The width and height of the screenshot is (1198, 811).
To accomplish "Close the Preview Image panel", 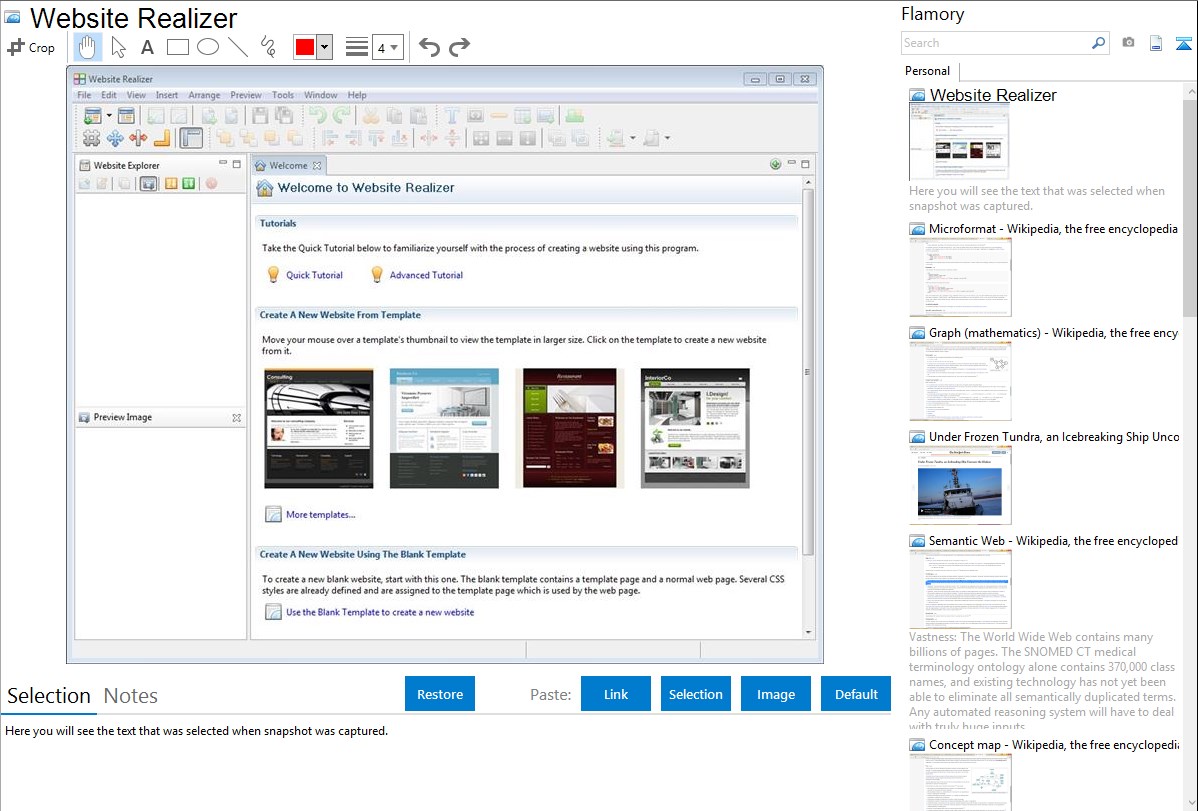I will point(237,417).
